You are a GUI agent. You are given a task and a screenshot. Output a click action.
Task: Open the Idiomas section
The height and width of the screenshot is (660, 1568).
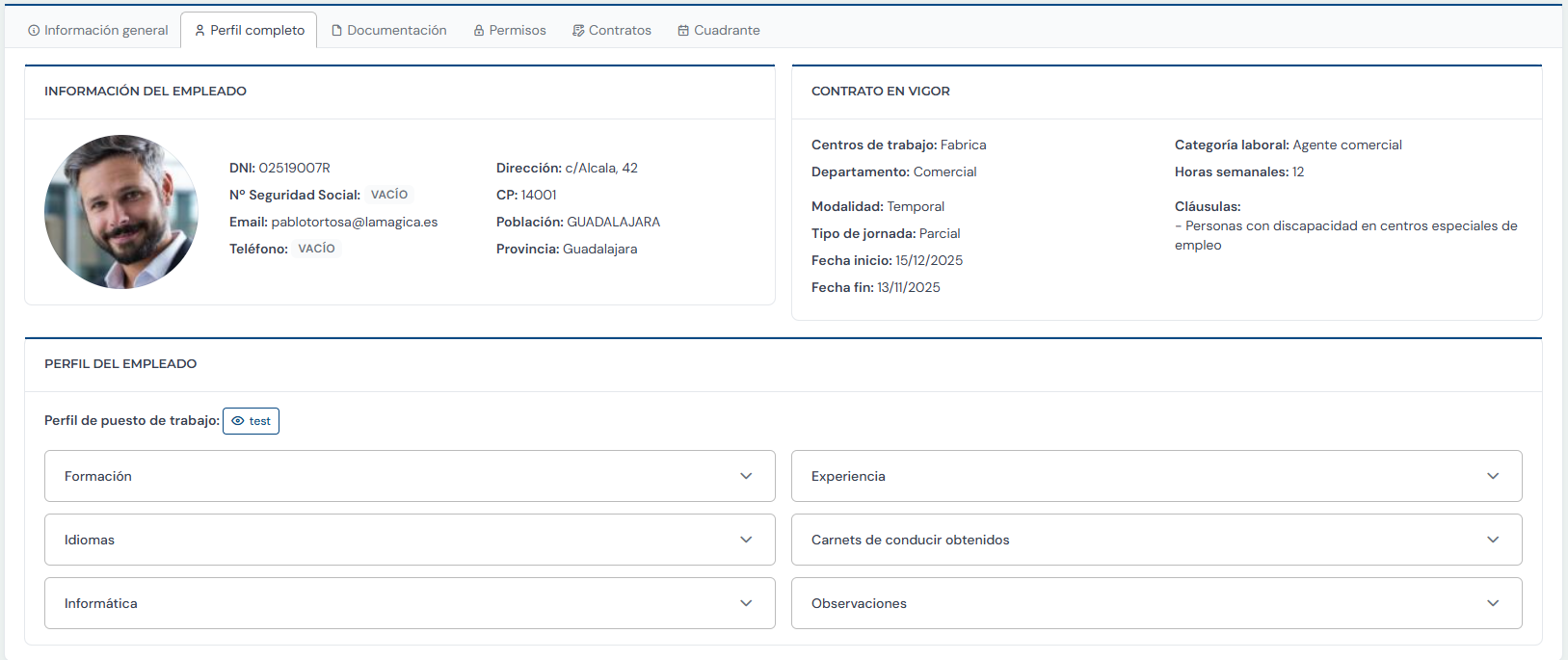(410, 540)
